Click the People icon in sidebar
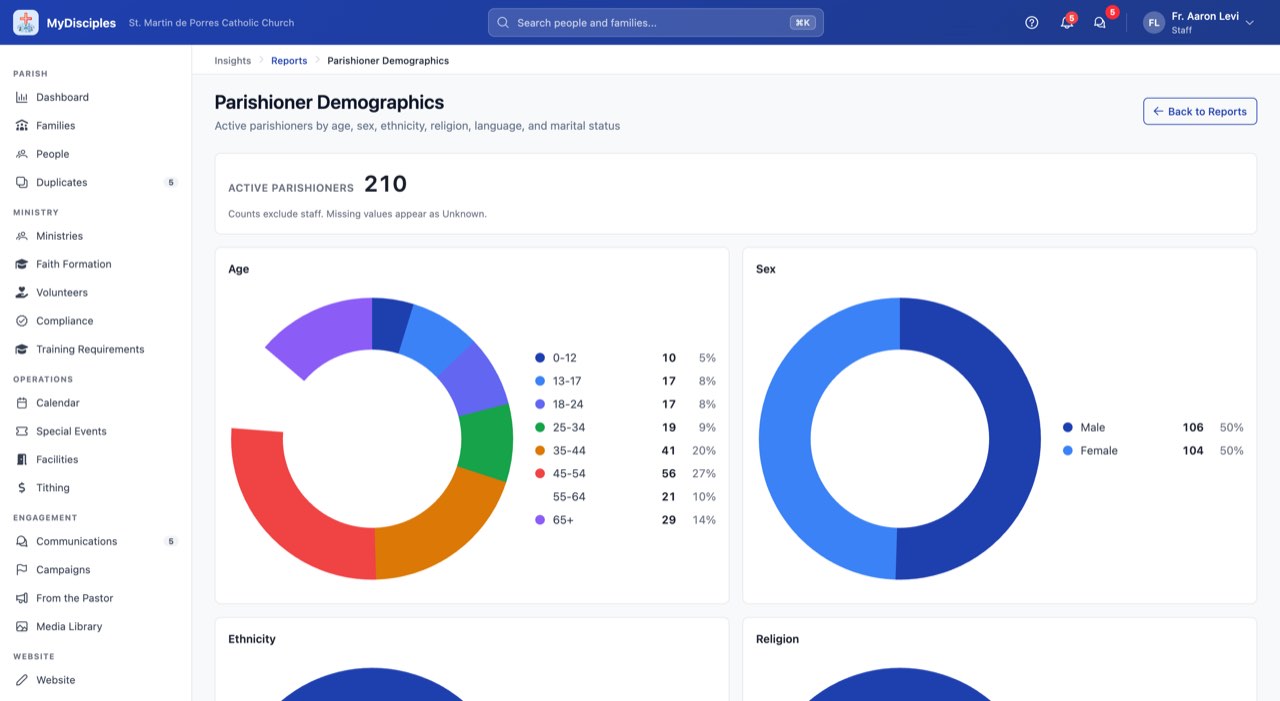The image size is (1280, 701). (22, 154)
